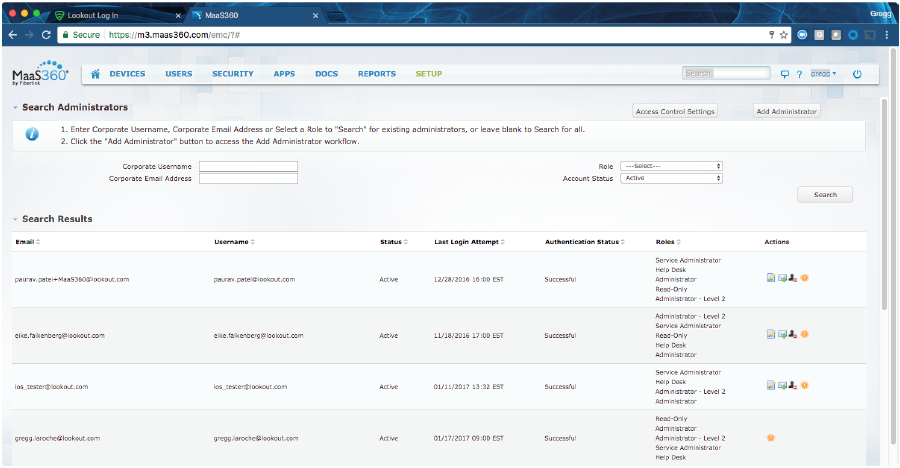Click orange gear icon in eike.falkenberg row
This screenshot has height=468, width=900.
coord(805,334)
